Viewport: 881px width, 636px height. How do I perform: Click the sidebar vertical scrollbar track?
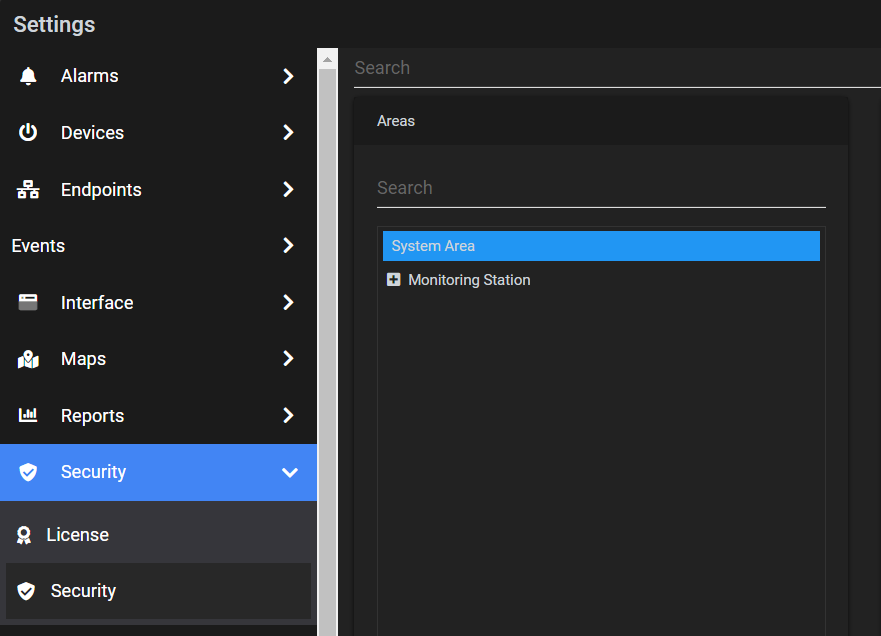click(x=328, y=352)
